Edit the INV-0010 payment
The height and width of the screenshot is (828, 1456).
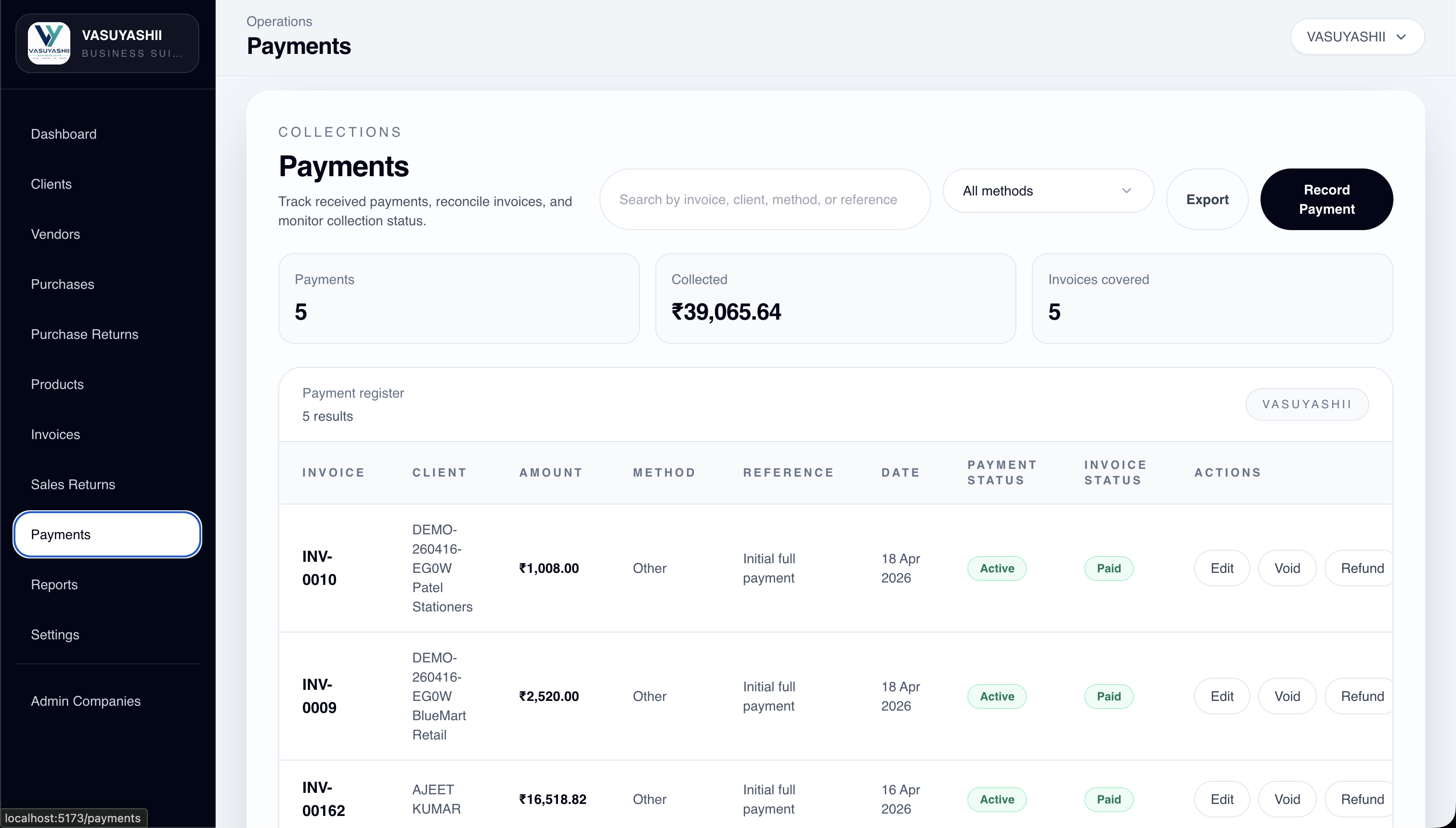point(1222,568)
